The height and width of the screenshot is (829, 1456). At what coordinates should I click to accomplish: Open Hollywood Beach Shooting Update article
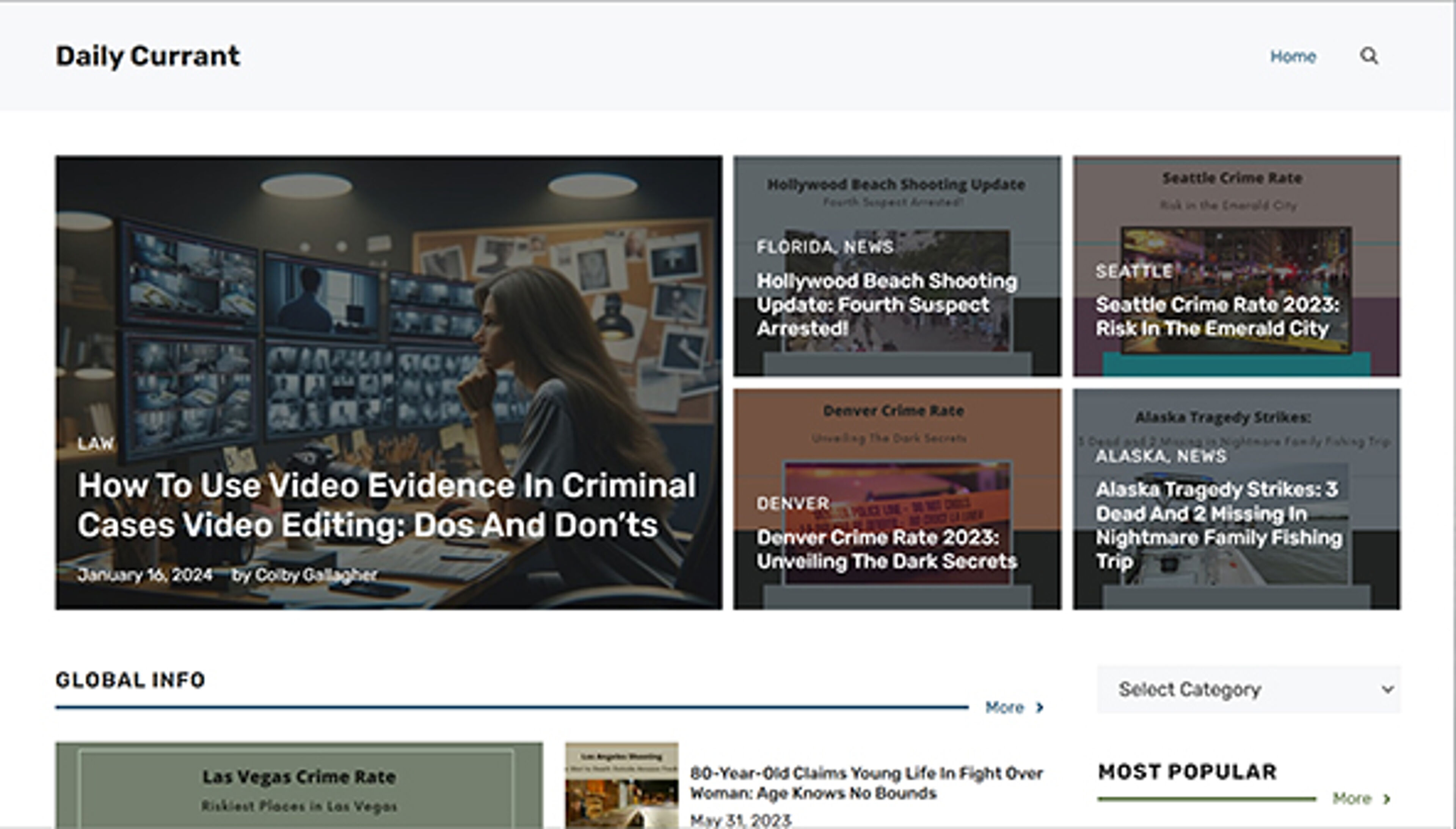[x=886, y=305]
